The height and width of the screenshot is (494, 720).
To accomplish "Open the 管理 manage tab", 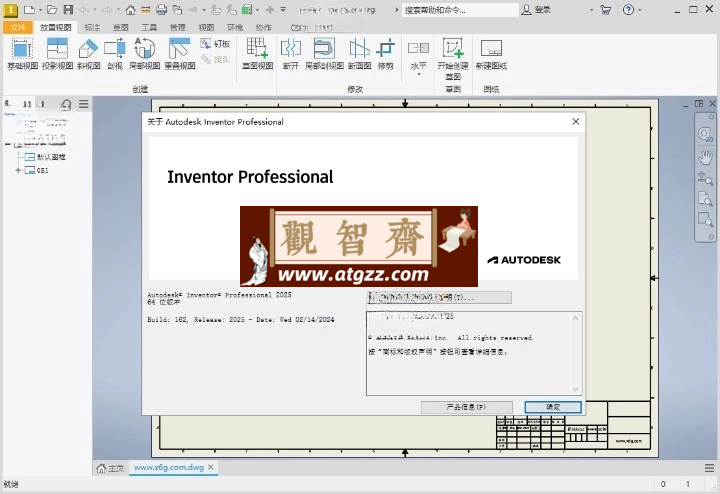I will pos(177,28).
